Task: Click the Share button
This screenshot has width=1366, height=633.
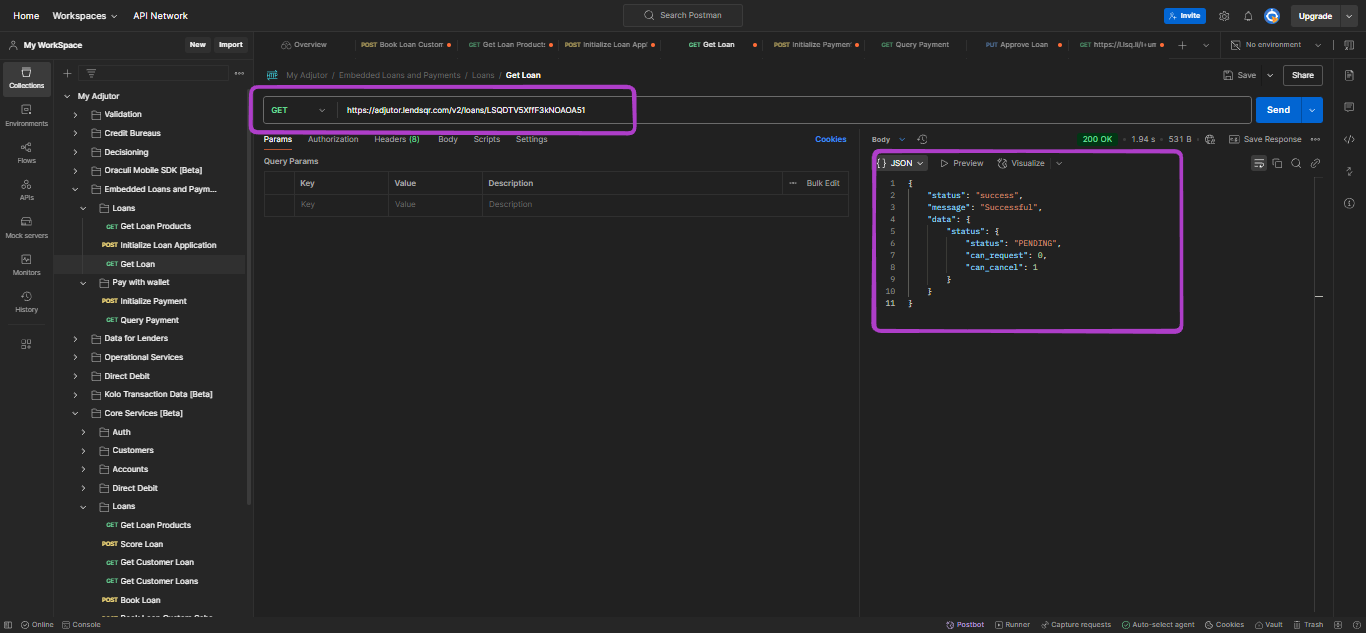Action: (1303, 75)
